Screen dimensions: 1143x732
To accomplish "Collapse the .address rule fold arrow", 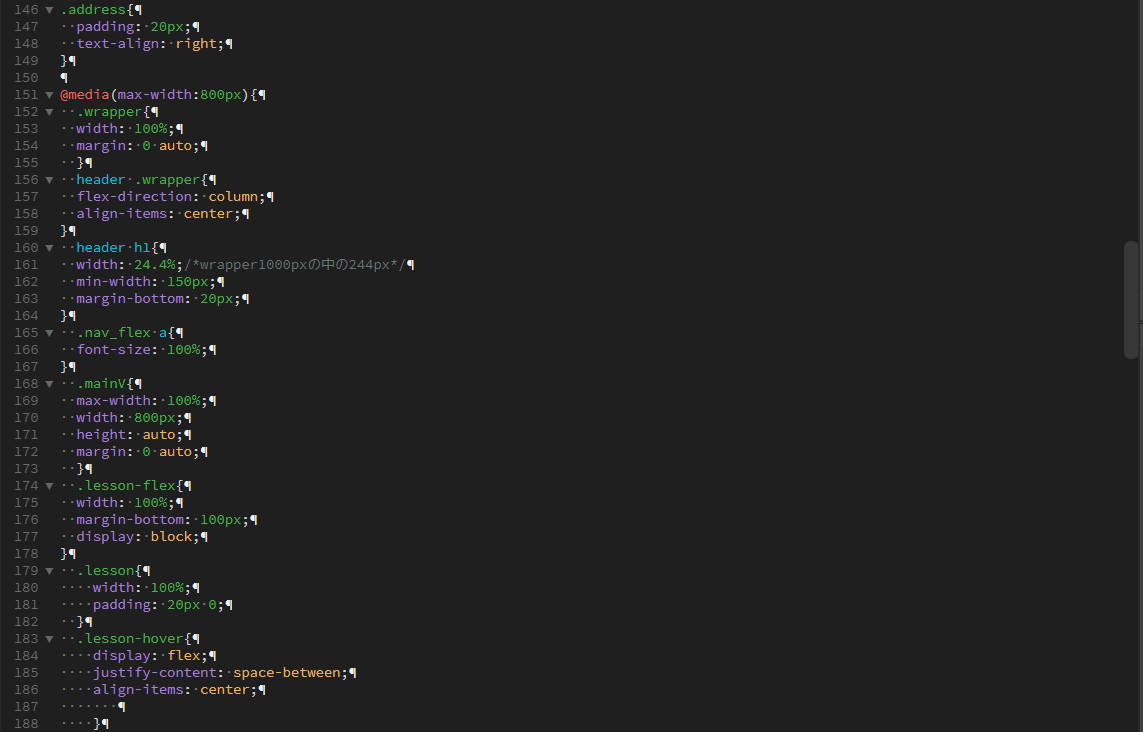I will [49, 10].
